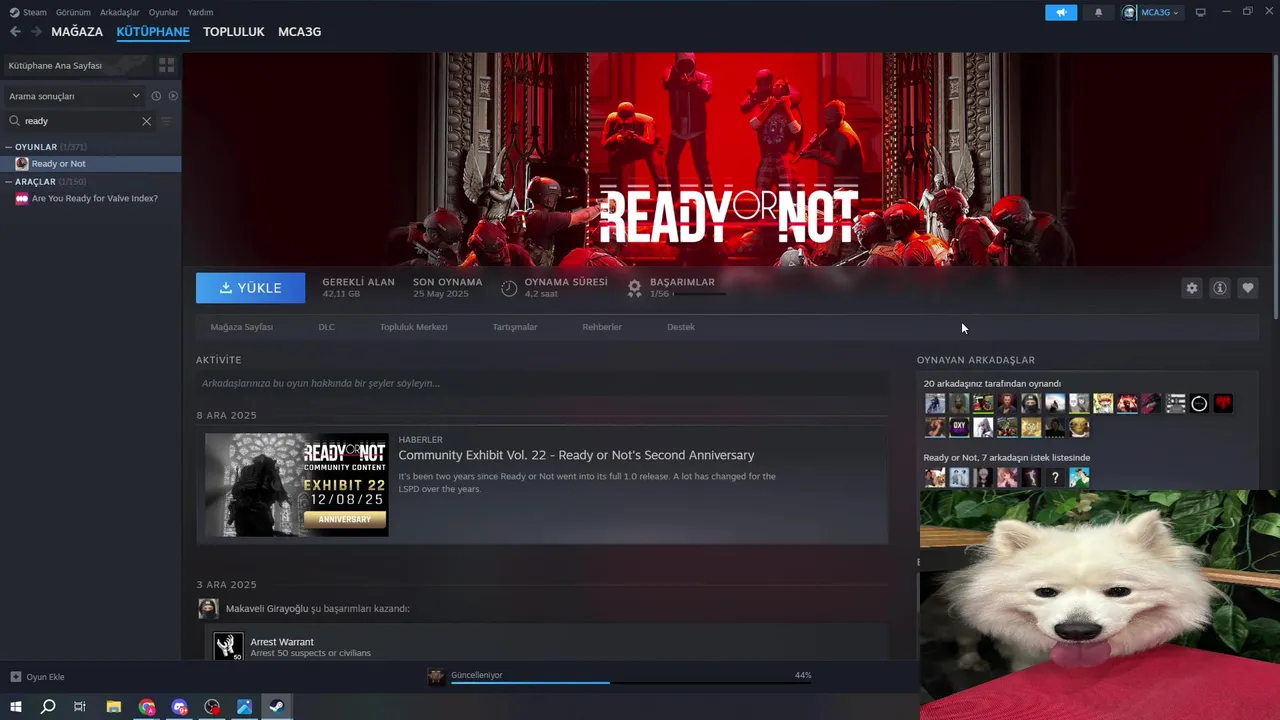Sort by recent activity clock icon
The image size is (1280, 720).
click(x=156, y=96)
